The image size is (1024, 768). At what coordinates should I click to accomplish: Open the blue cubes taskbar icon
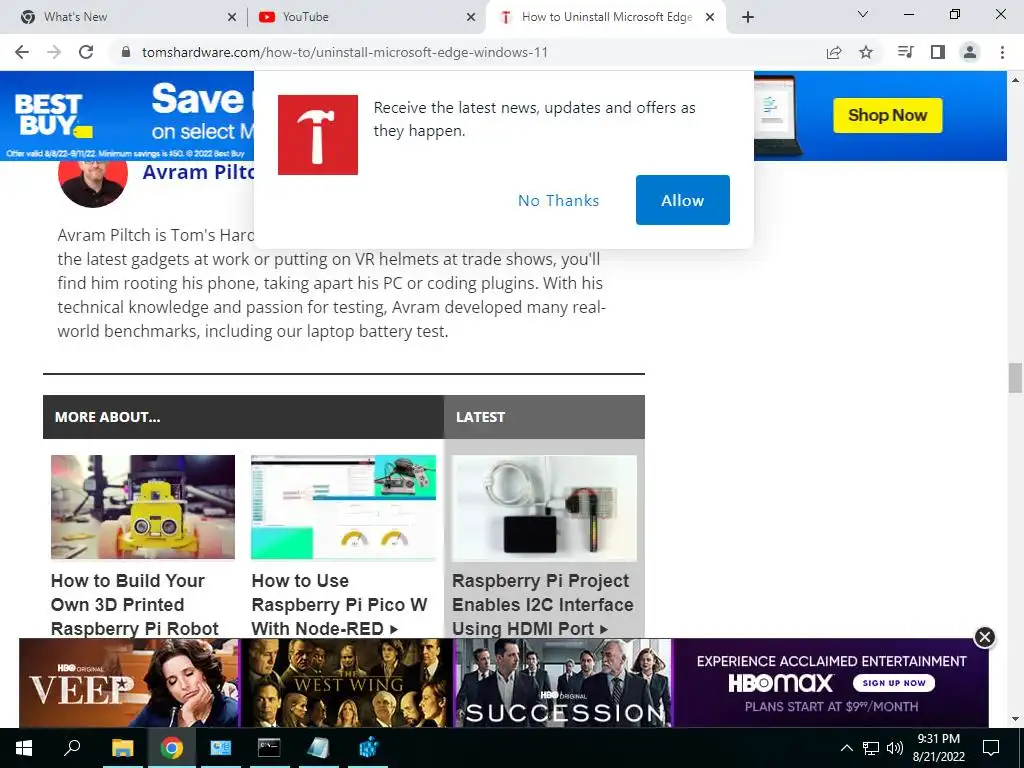(x=368, y=748)
